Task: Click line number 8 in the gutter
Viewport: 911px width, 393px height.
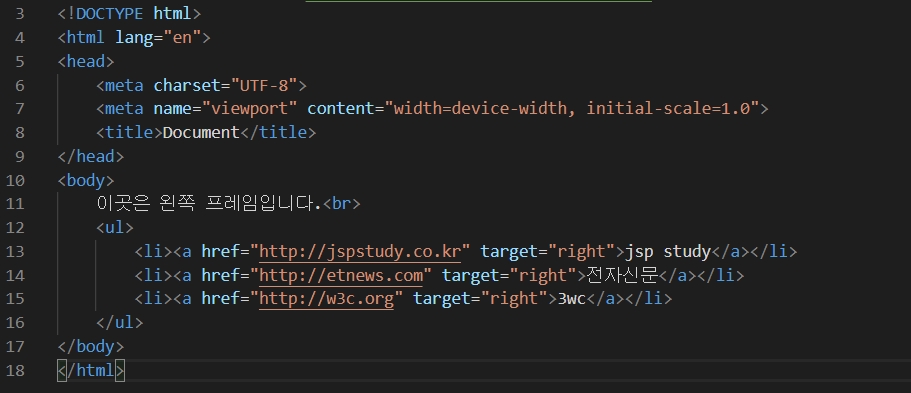Action: (x=20, y=133)
